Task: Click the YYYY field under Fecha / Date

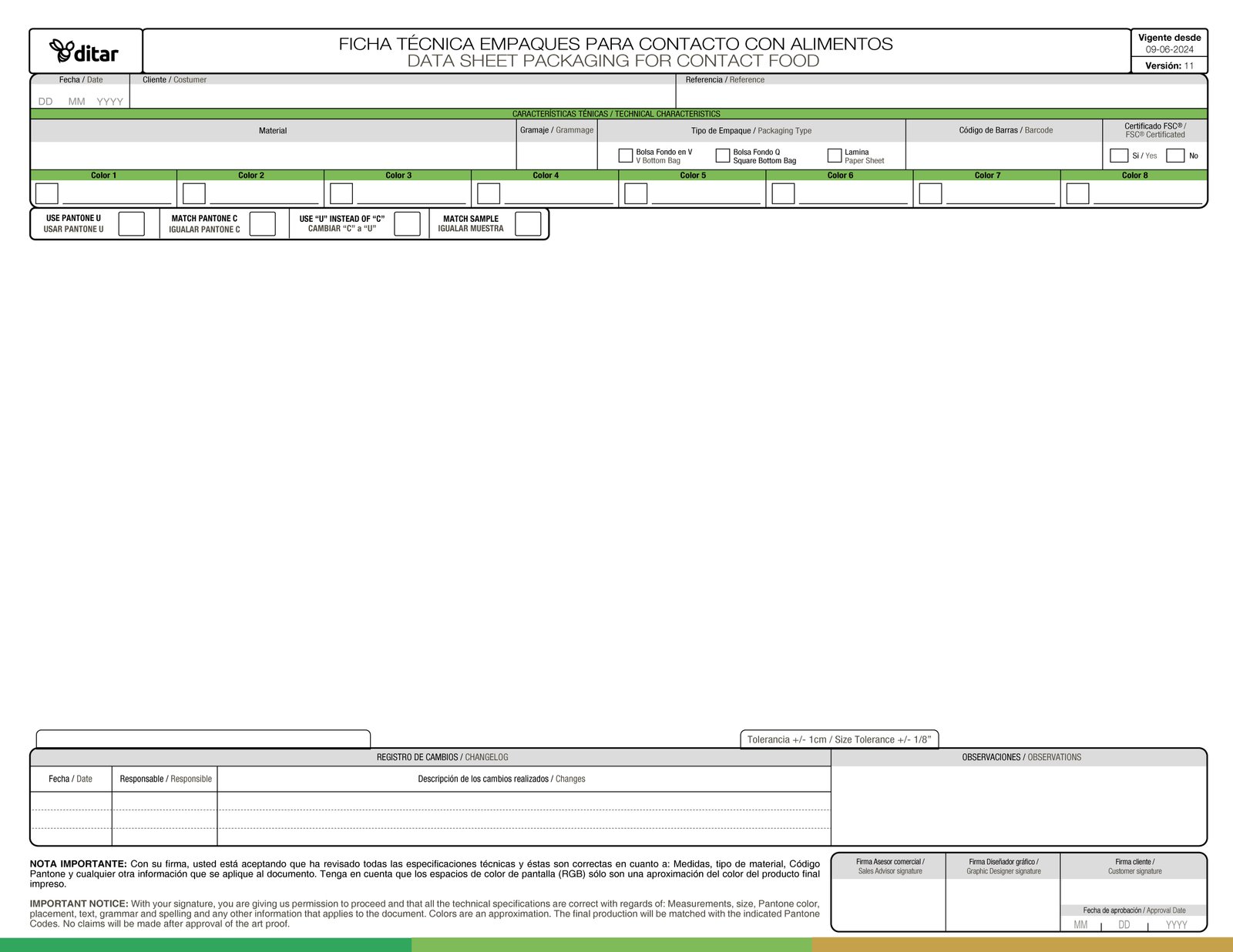Action: click(x=109, y=102)
